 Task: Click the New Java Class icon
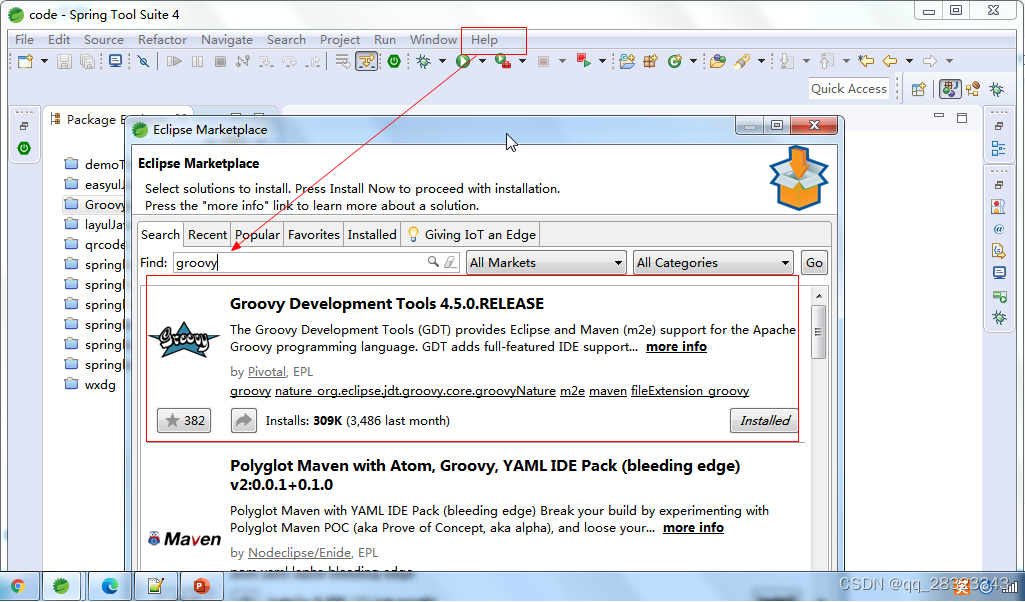[675, 61]
